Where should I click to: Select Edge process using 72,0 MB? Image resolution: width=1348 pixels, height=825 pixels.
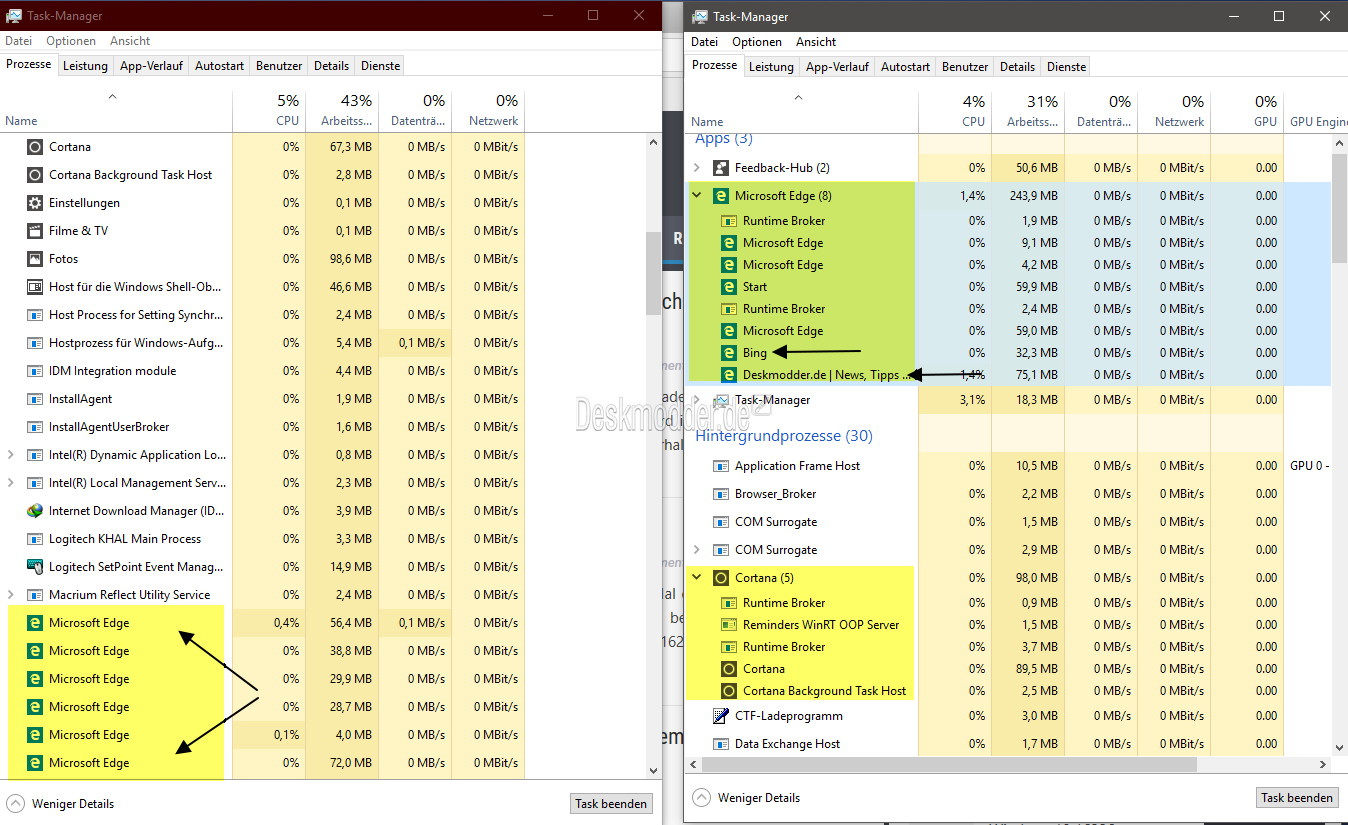[x=264, y=763]
